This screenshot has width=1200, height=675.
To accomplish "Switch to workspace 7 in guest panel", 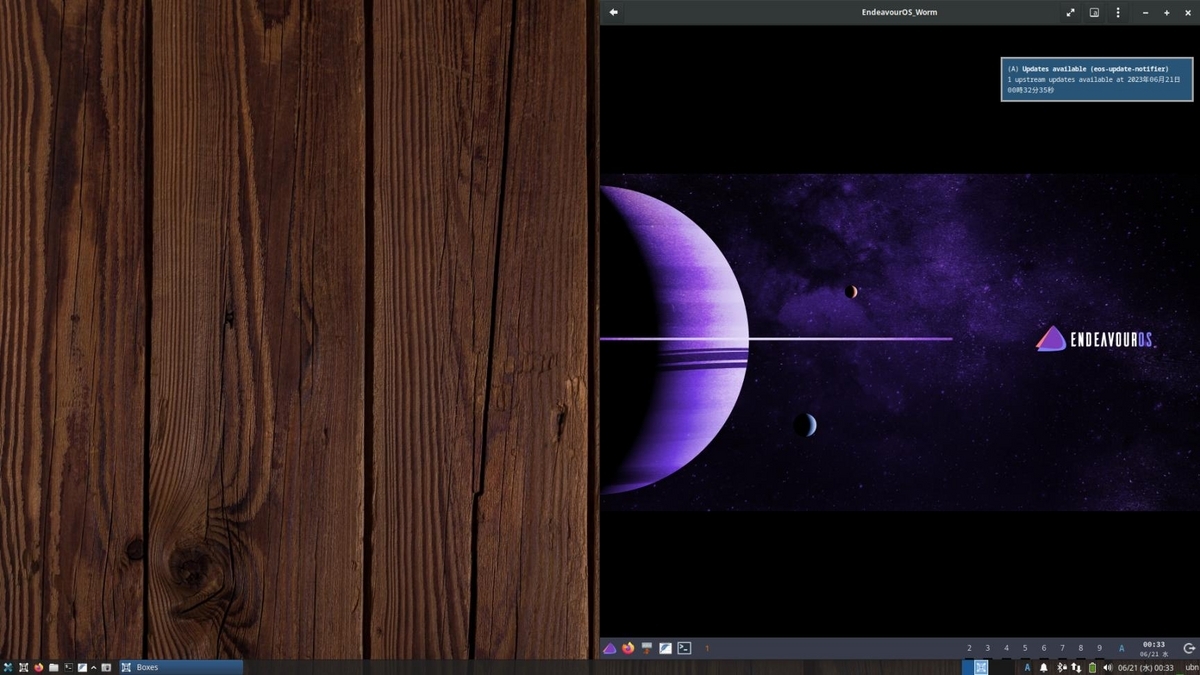I will tap(1062, 648).
